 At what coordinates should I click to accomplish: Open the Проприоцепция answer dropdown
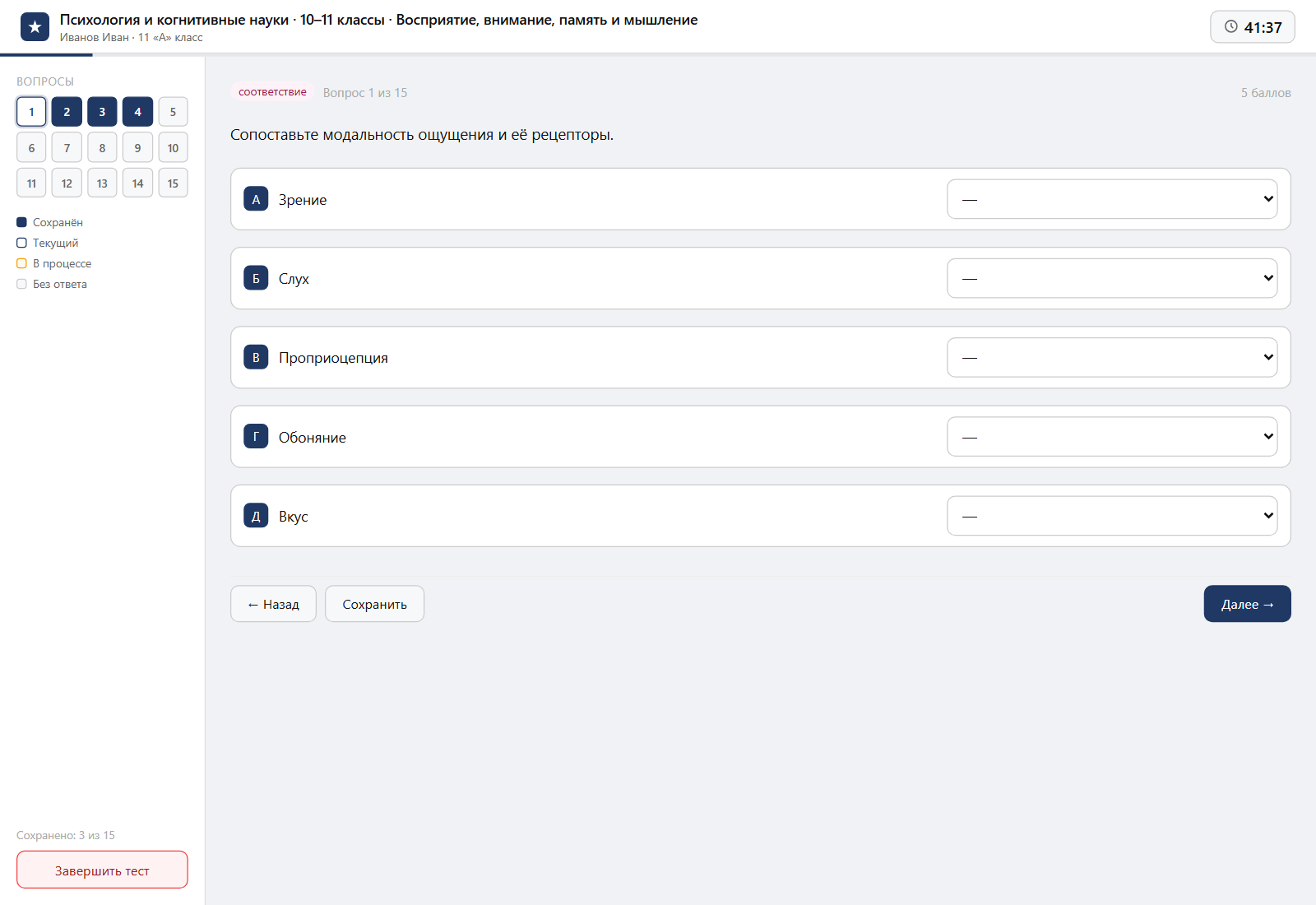click(1112, 357)
